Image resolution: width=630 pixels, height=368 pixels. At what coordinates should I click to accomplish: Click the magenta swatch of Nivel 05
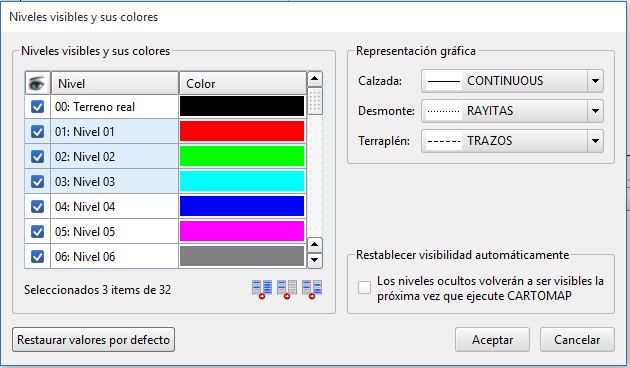(x=242, y=231)
